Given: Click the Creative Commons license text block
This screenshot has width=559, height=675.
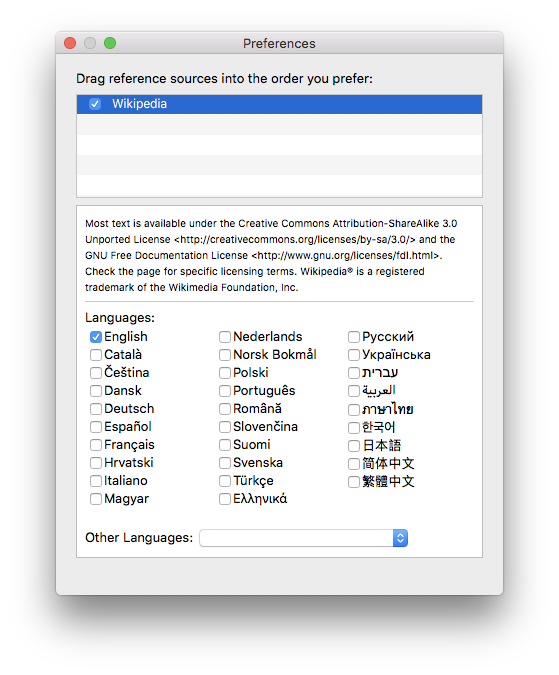Looking at the screenshot, I should pyautogui.click(x=271, y=255).
